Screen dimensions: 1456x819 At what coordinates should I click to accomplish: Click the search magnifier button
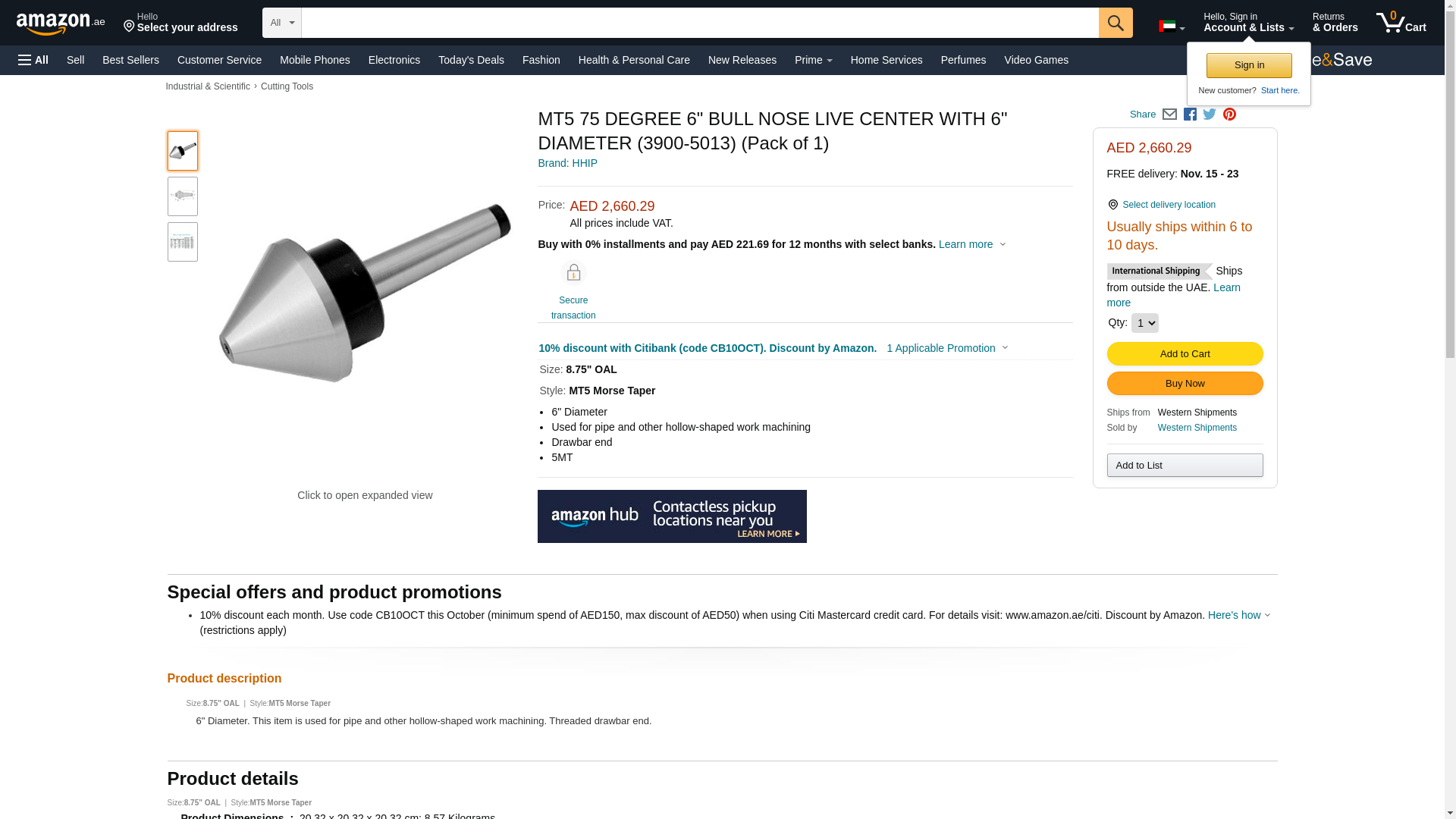1116,23
